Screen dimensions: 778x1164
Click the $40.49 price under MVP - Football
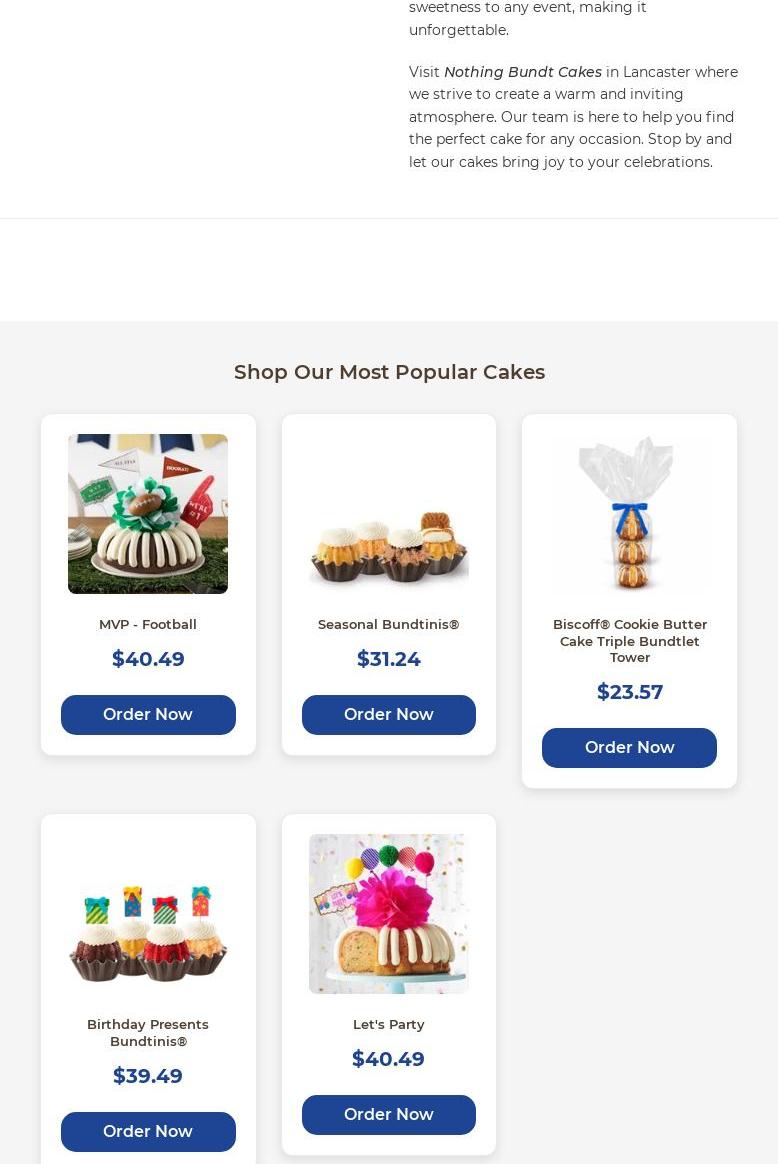tap(148, 658)
